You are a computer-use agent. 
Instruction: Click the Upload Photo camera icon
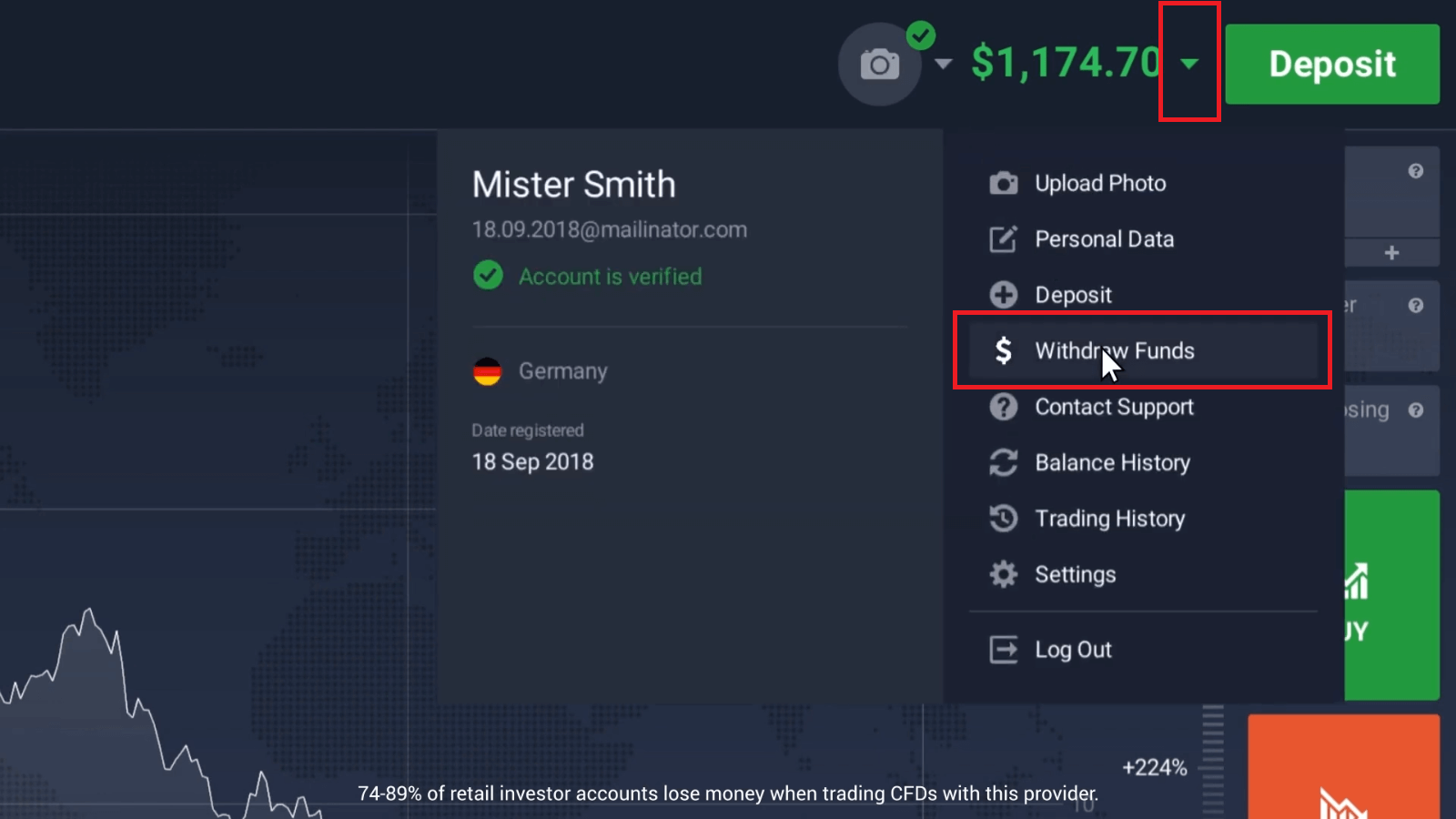point(1003,184)
